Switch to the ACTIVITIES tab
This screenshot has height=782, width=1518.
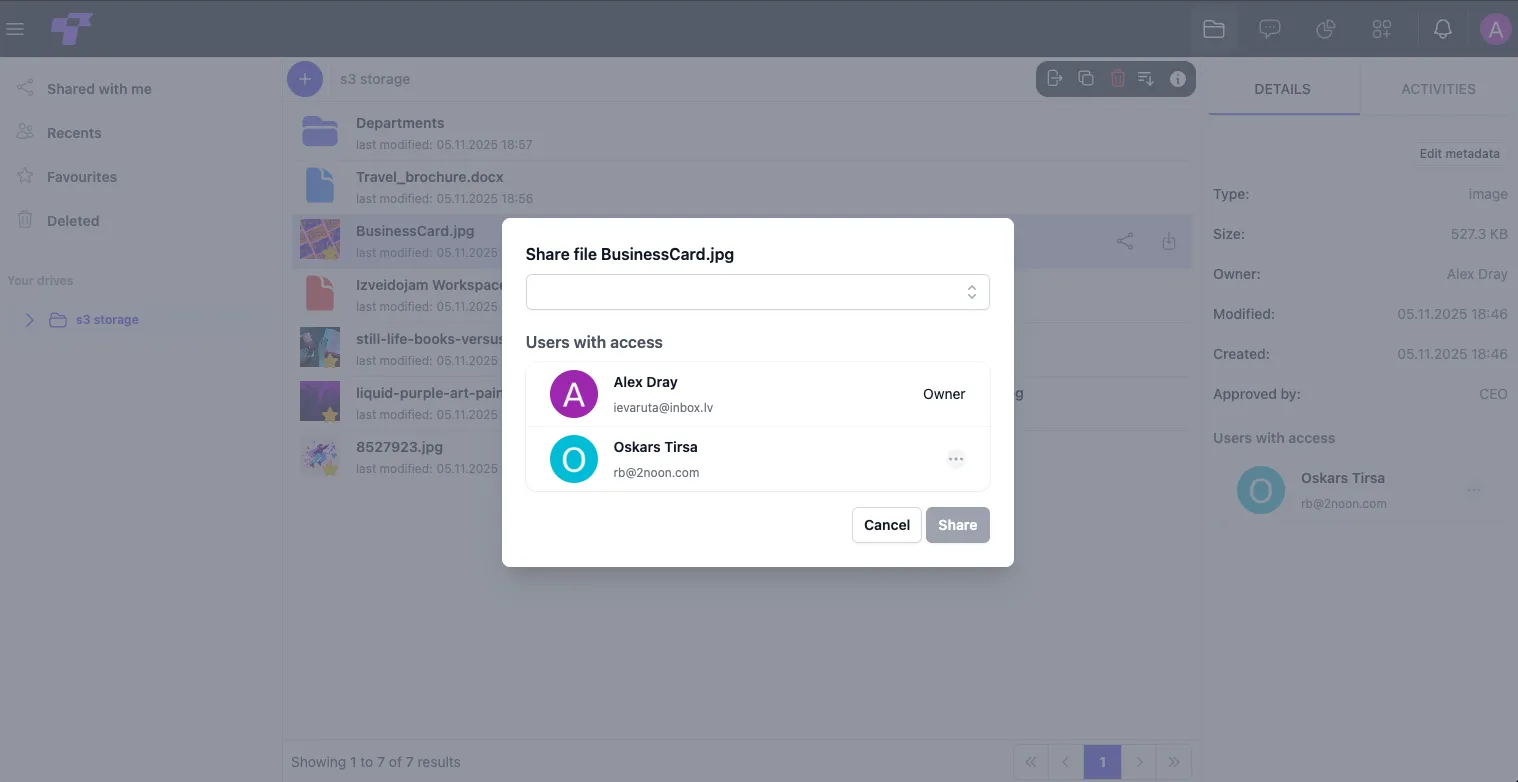[x=1438, y=89]
